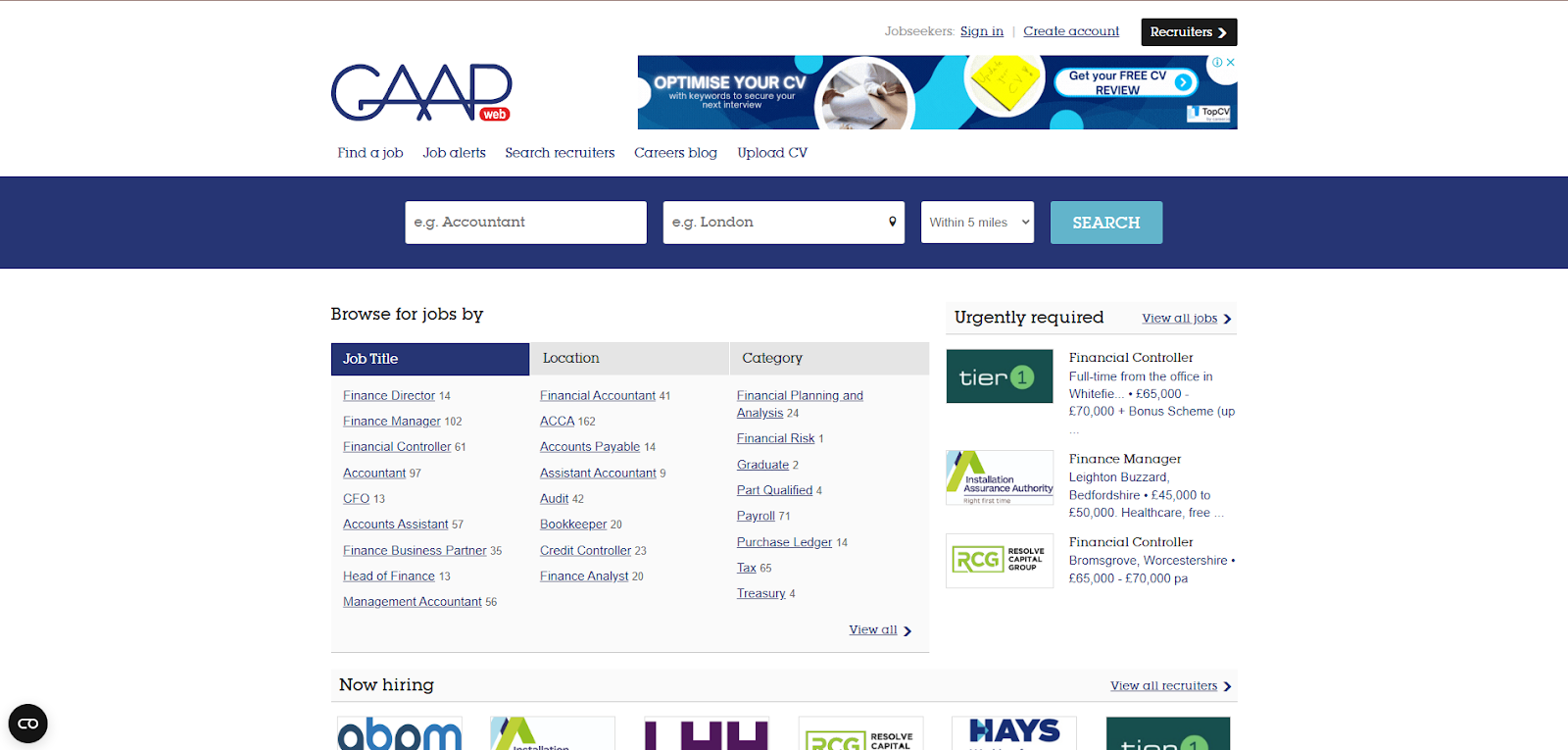This screenshot has width=1568, height=750.
Task: Click the Create account link
Action: [1071, 31]
